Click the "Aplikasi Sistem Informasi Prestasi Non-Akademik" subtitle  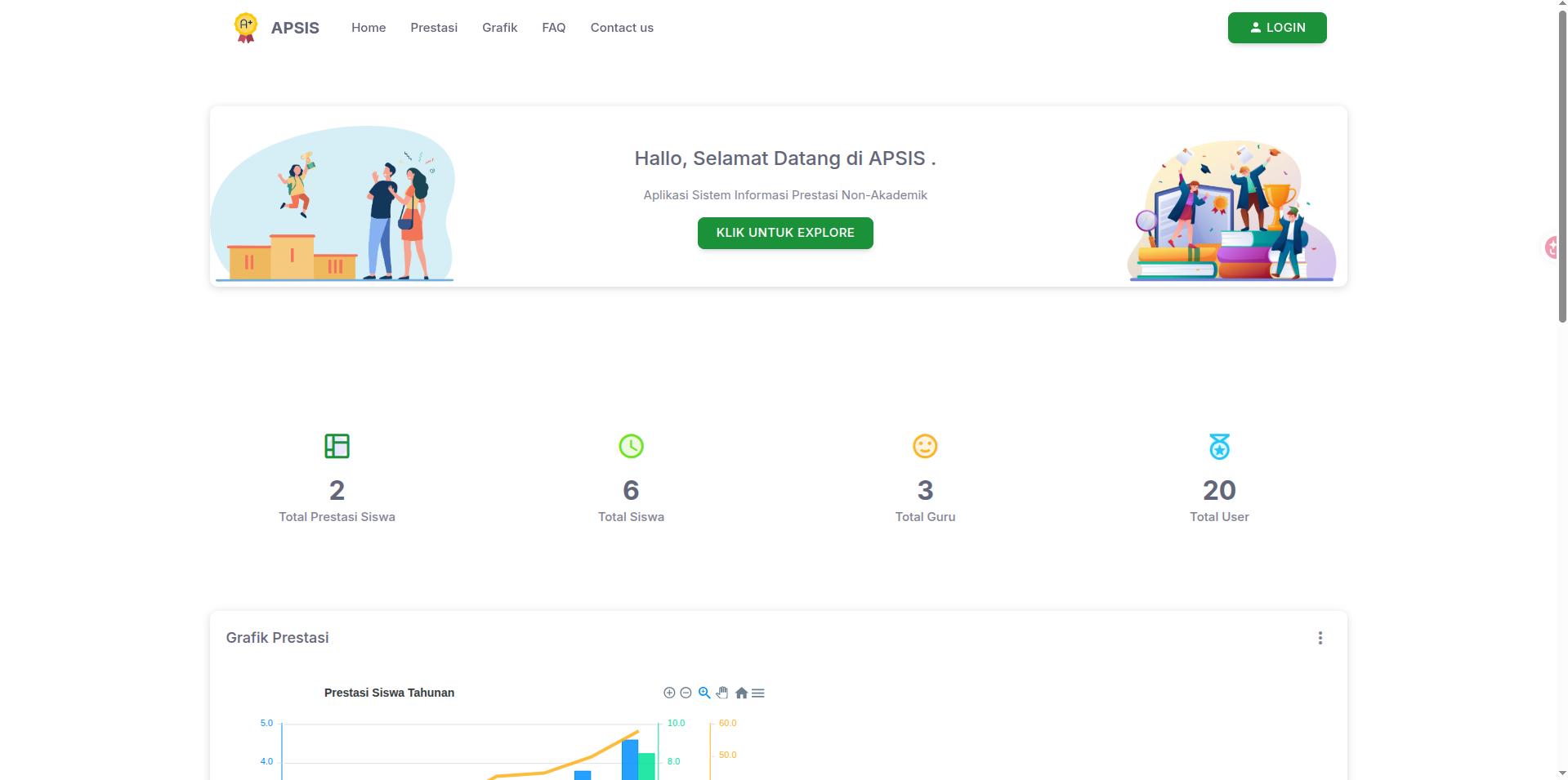click(785, 195)
